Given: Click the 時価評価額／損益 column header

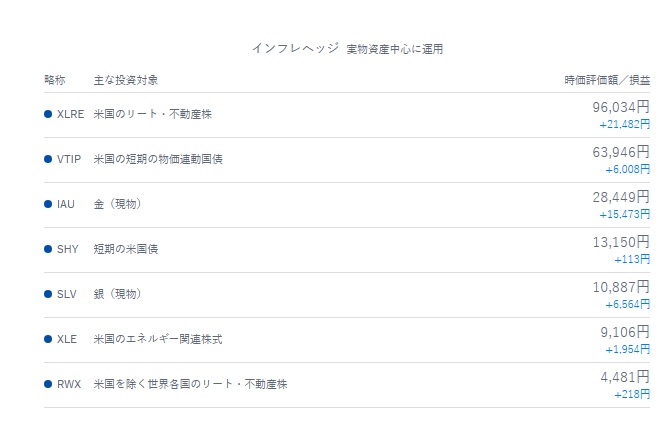Looking at the screenshot, I should pos(607,79).
